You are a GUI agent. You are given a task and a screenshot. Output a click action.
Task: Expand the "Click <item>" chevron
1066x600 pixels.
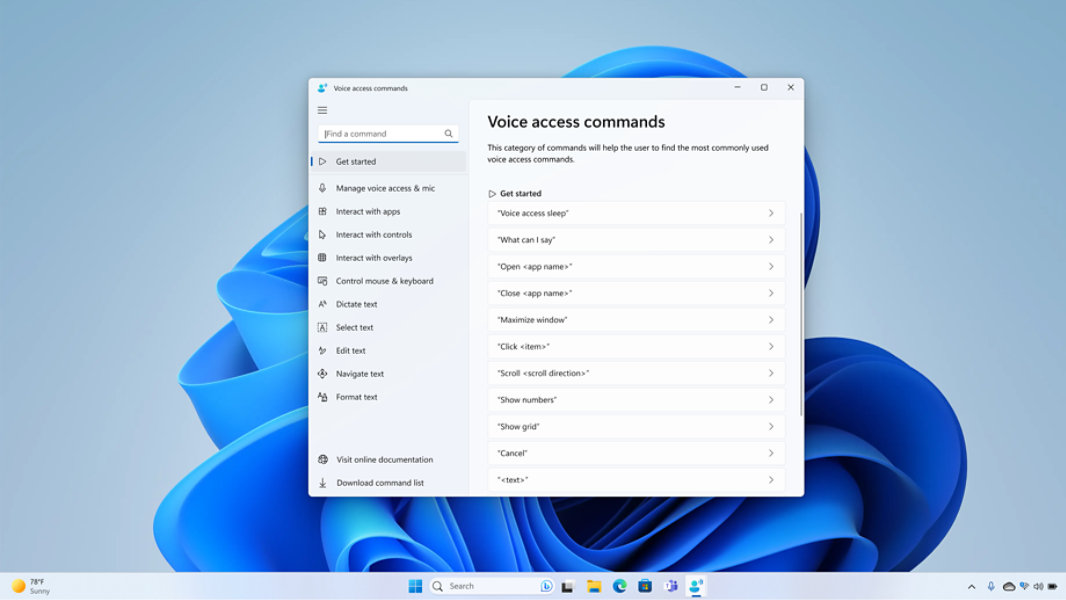coord(771,347)
